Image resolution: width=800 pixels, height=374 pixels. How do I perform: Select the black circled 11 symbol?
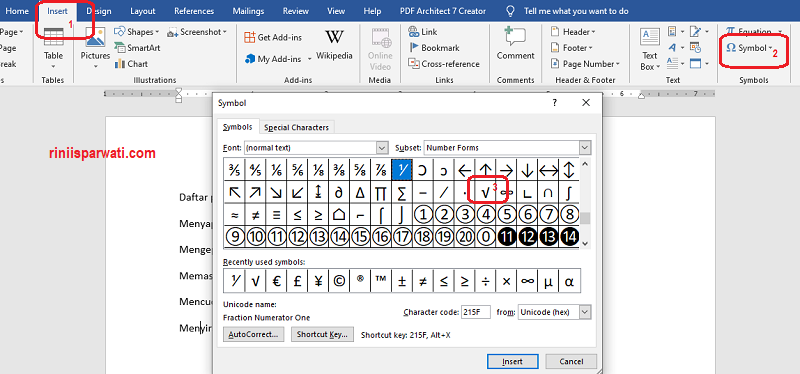506,236
